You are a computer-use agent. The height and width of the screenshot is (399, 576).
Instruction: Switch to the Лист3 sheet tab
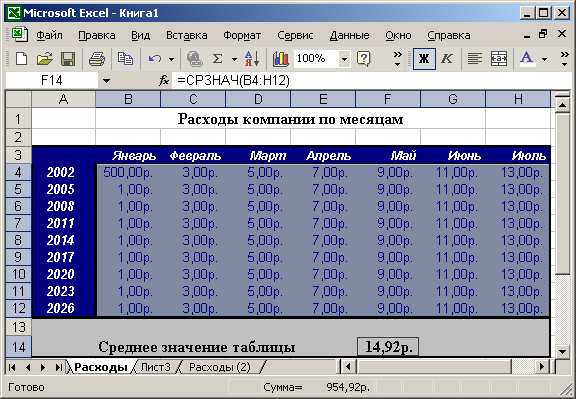tap(156, 367)
